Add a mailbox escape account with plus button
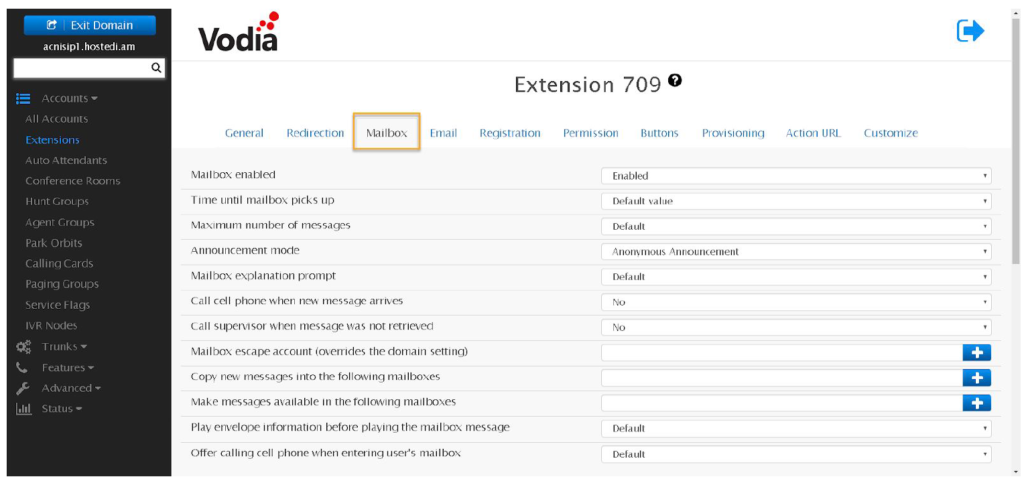The image size is (1024, 481). pyautogui.click(x=976, y=352)
